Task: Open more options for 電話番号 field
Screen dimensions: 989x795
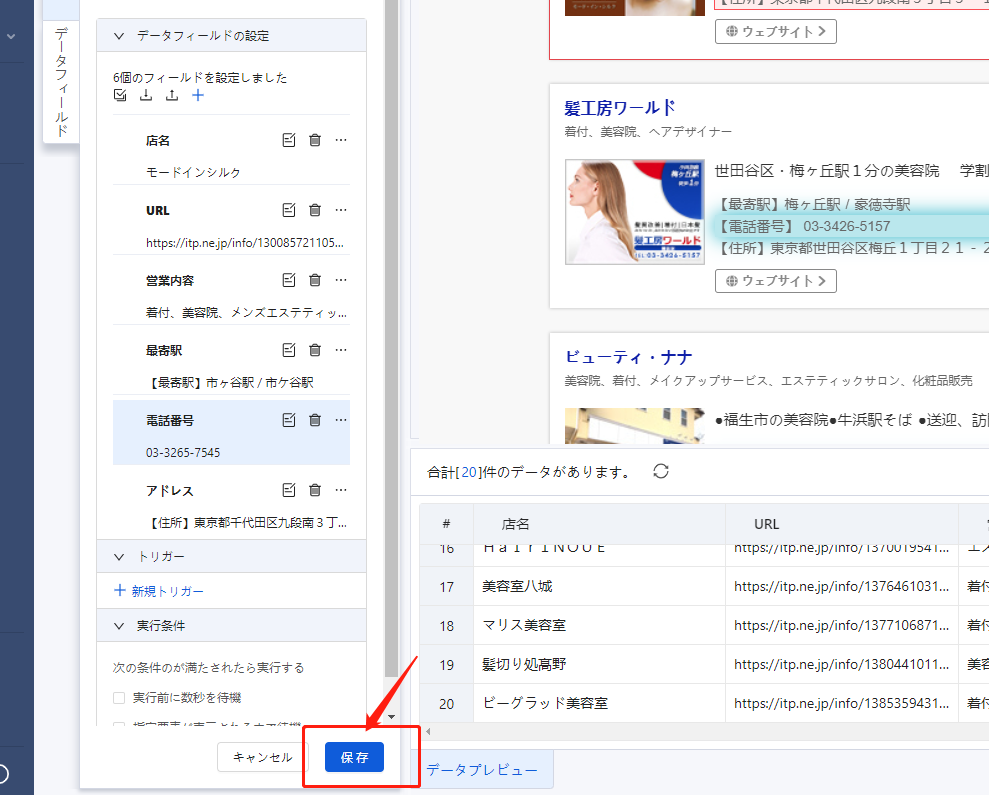Action: [x=340, y=420]
